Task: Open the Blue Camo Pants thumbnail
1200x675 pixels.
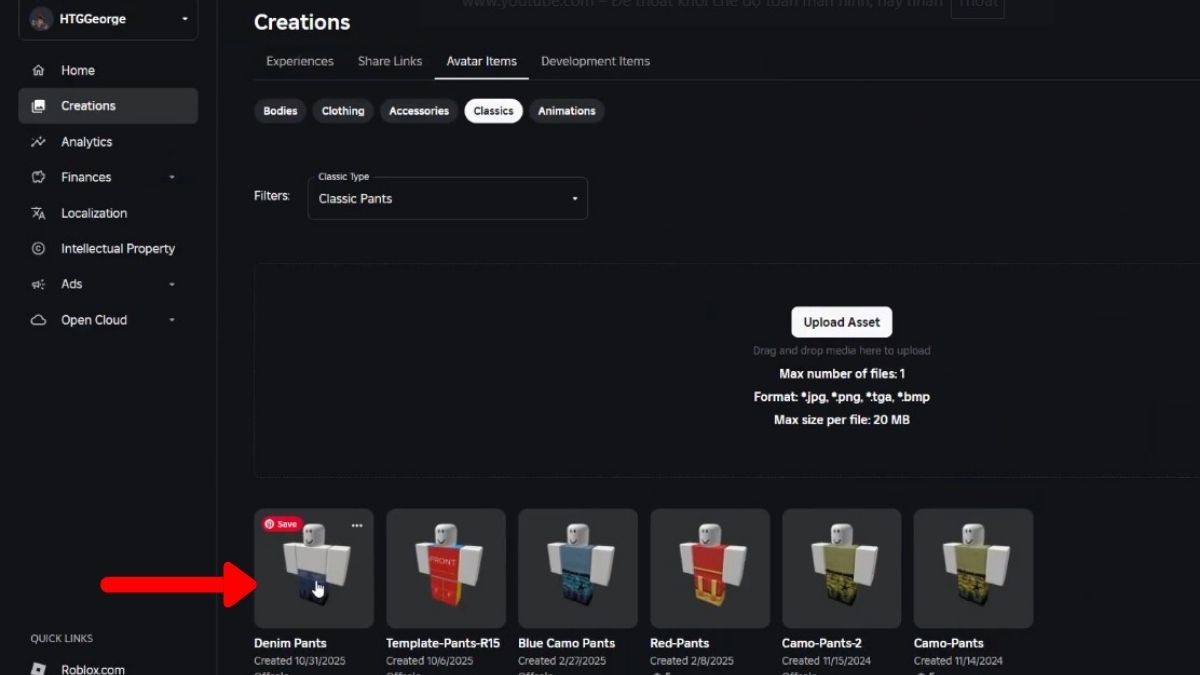Action: (578, 568)
